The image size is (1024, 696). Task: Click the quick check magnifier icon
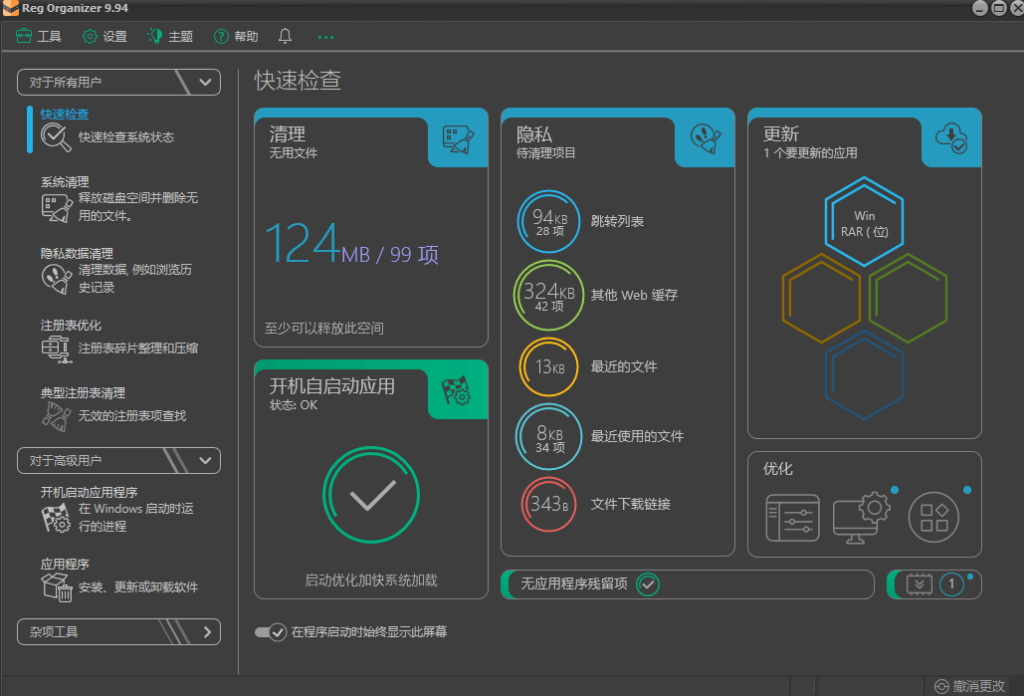(56, 137)
